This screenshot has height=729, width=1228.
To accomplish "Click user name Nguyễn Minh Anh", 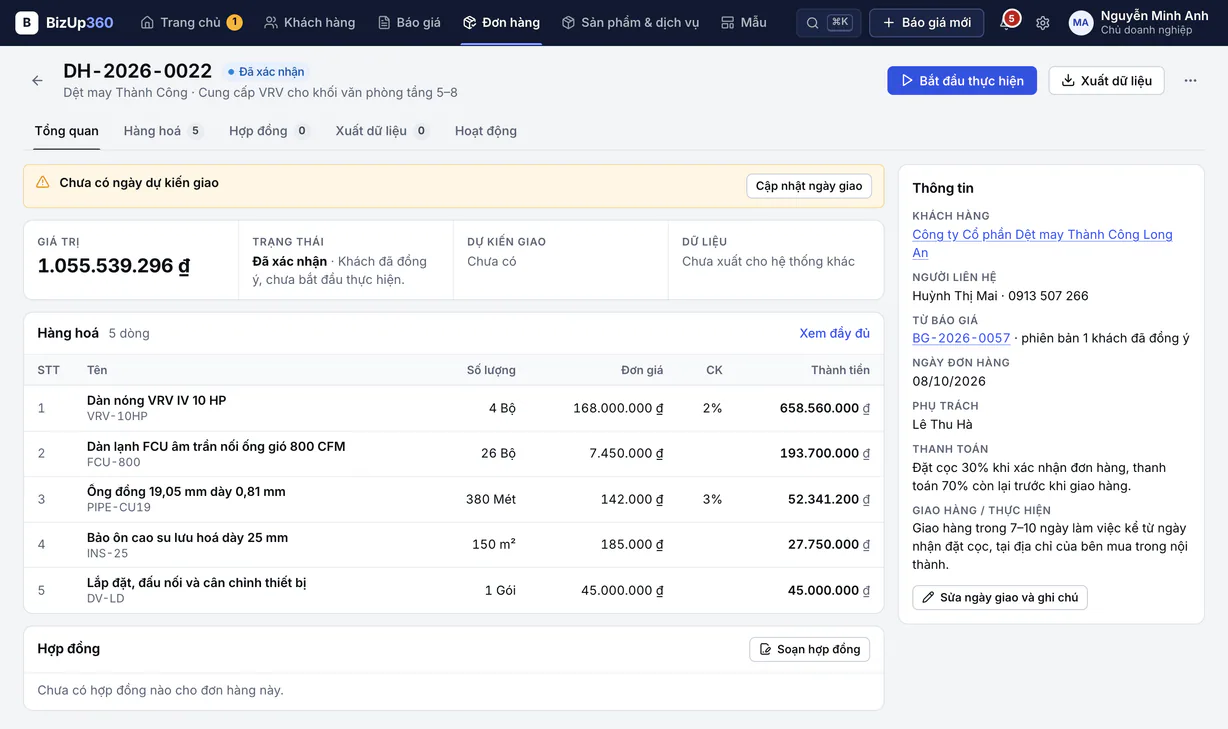I will tap(1154, 16).
